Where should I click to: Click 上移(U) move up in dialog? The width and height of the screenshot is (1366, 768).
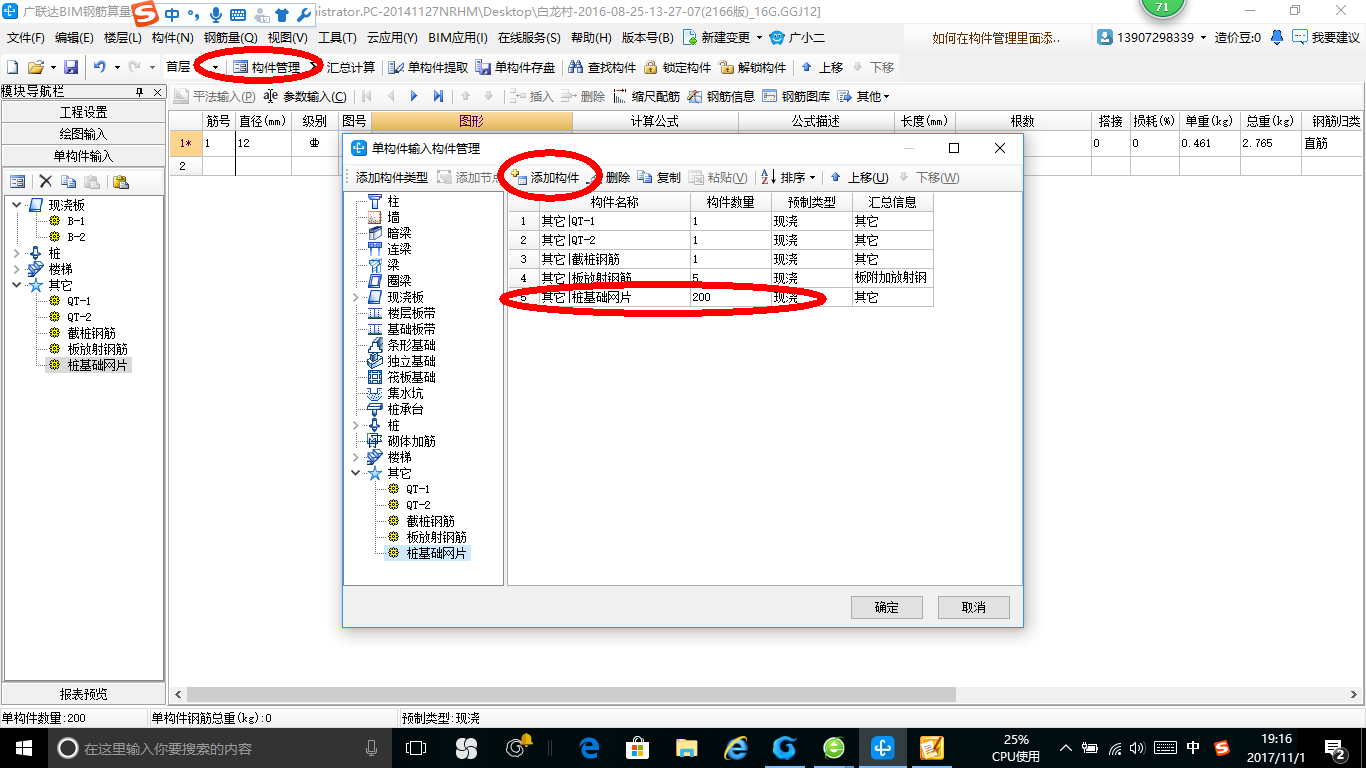[859, 177]
